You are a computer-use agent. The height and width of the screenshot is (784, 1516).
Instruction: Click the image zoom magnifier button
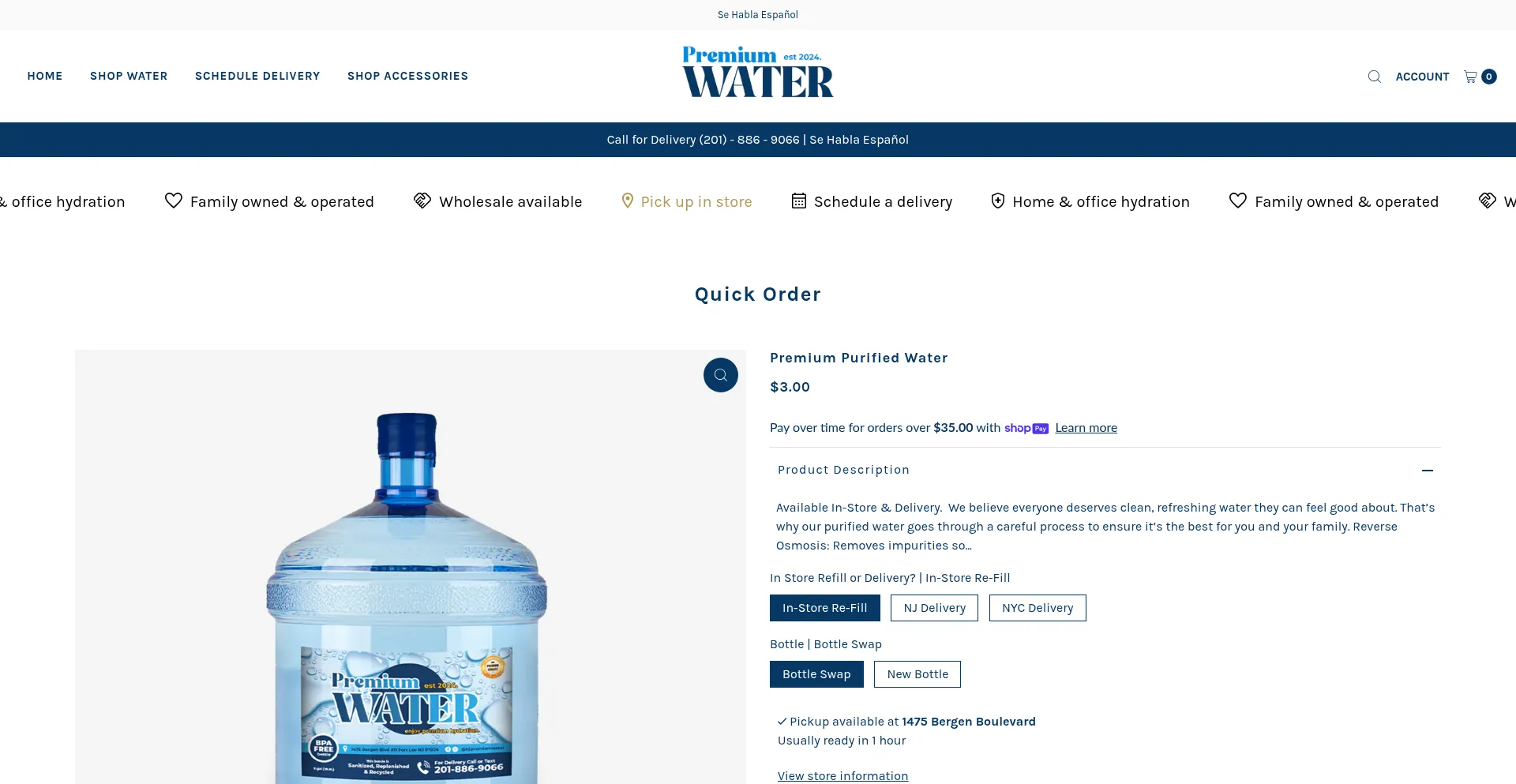(721, 375)
